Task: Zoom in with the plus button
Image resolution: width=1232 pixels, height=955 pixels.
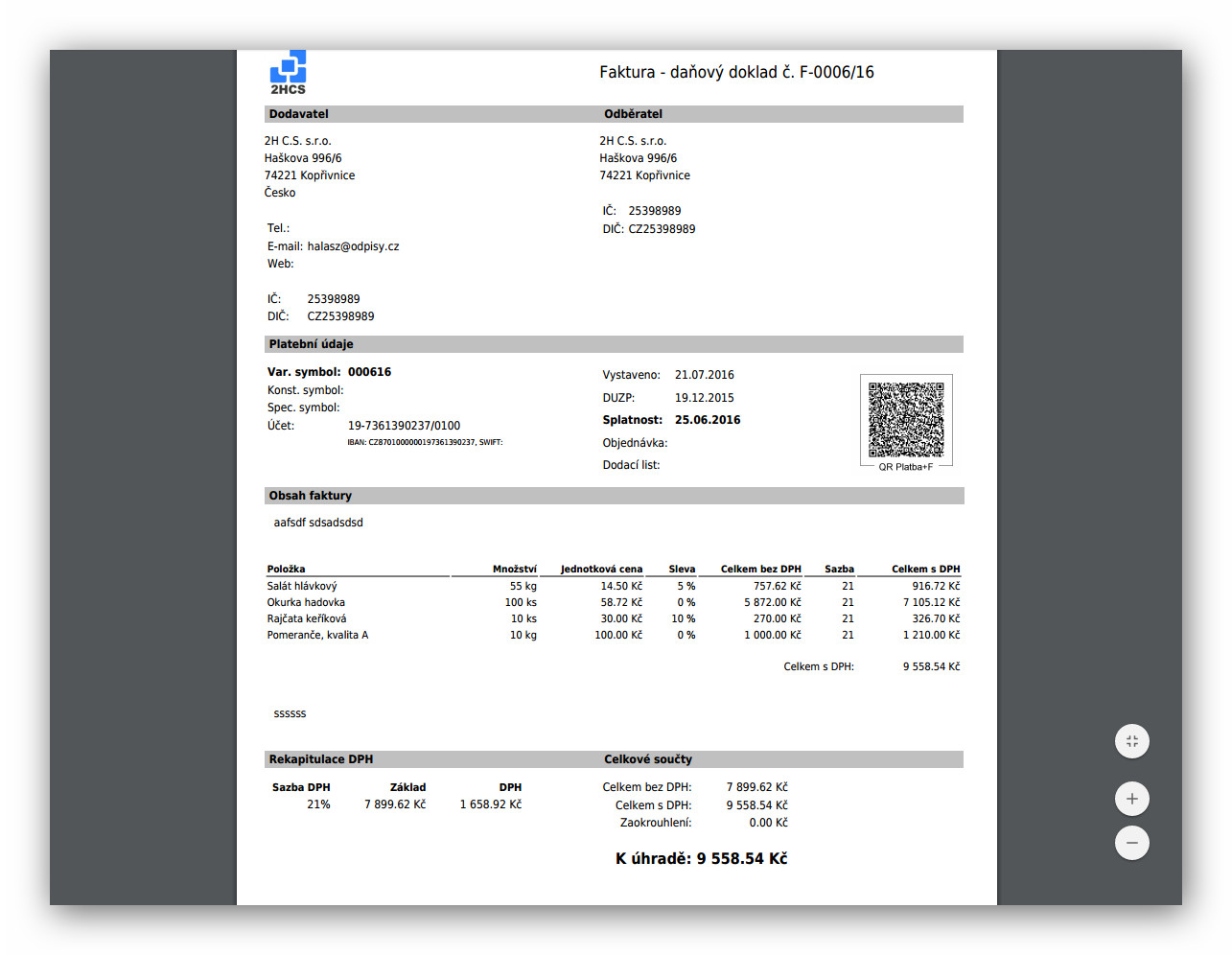Action: pyautogui.click(x=1131, y=799)
